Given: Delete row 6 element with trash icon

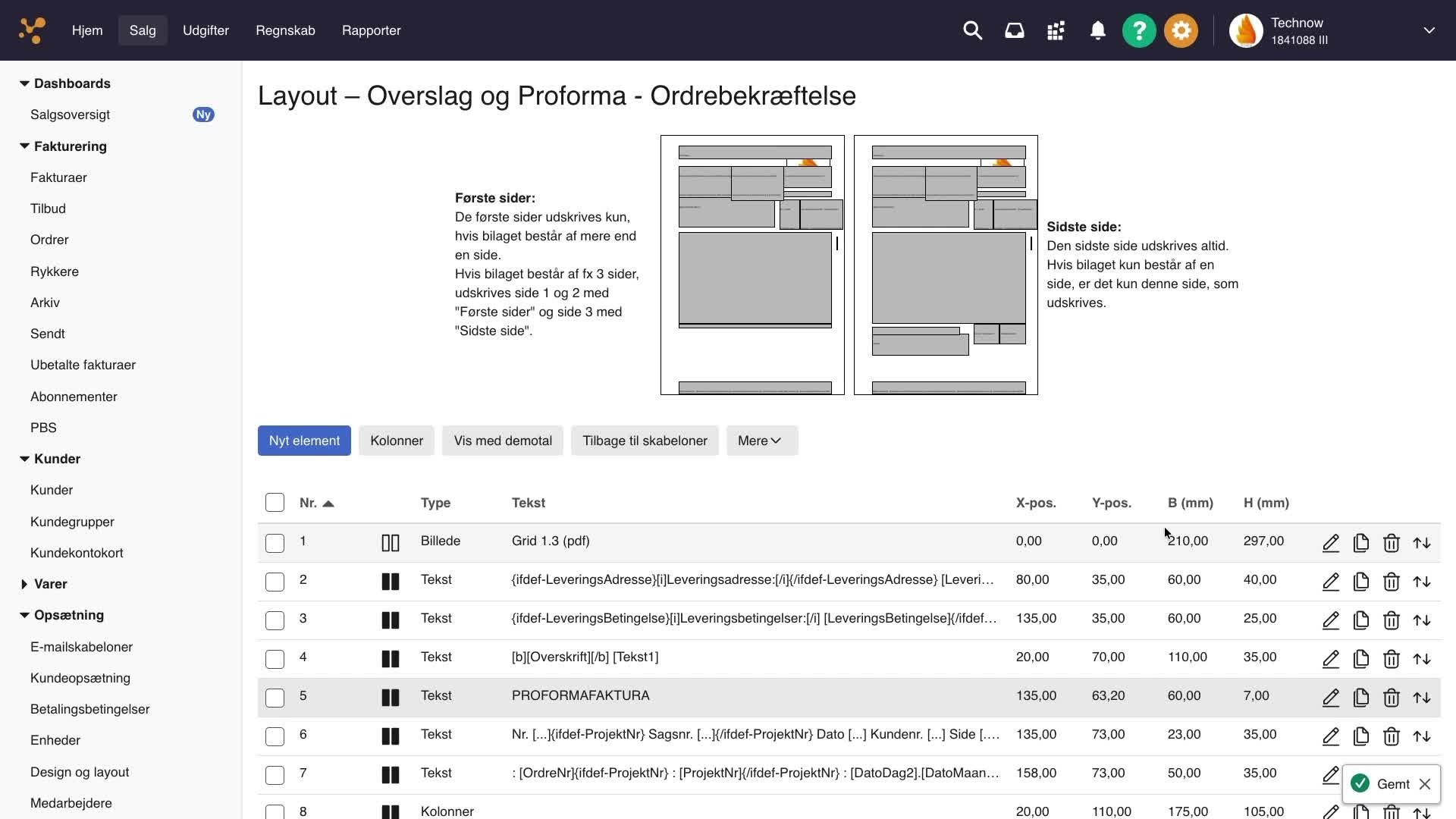Looking at the screenshot, I should click(1391, 736).
